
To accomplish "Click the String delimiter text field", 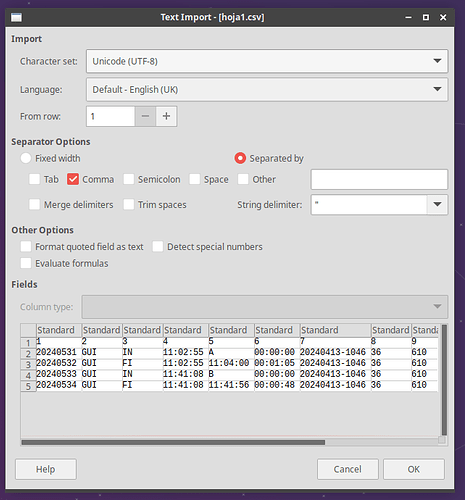I will [369, 204].
